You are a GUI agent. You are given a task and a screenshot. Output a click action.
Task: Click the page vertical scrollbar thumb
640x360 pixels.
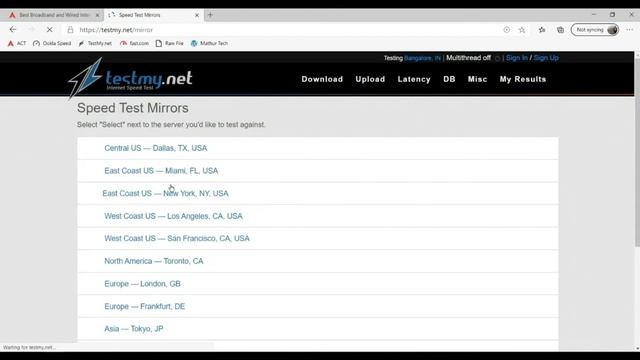click(637, 152)
